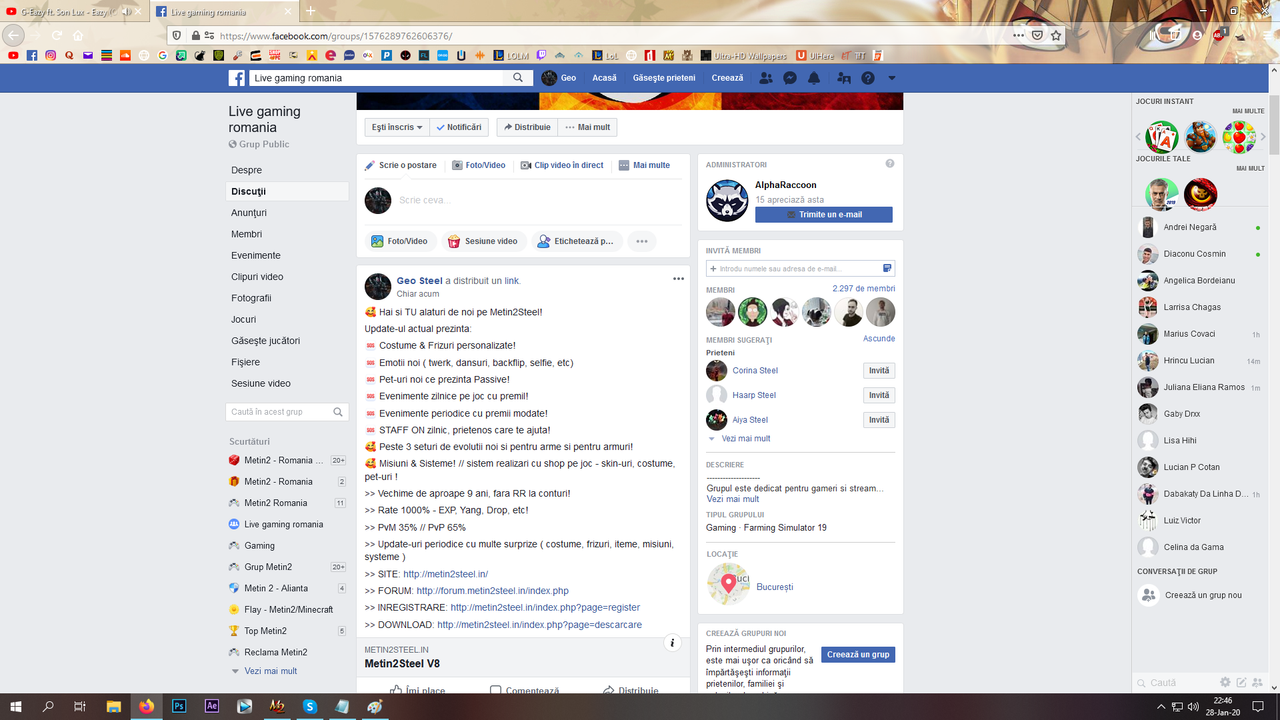Start a Sesiune video from composer
Screen dimensions: 1280x720
point(483,241)
